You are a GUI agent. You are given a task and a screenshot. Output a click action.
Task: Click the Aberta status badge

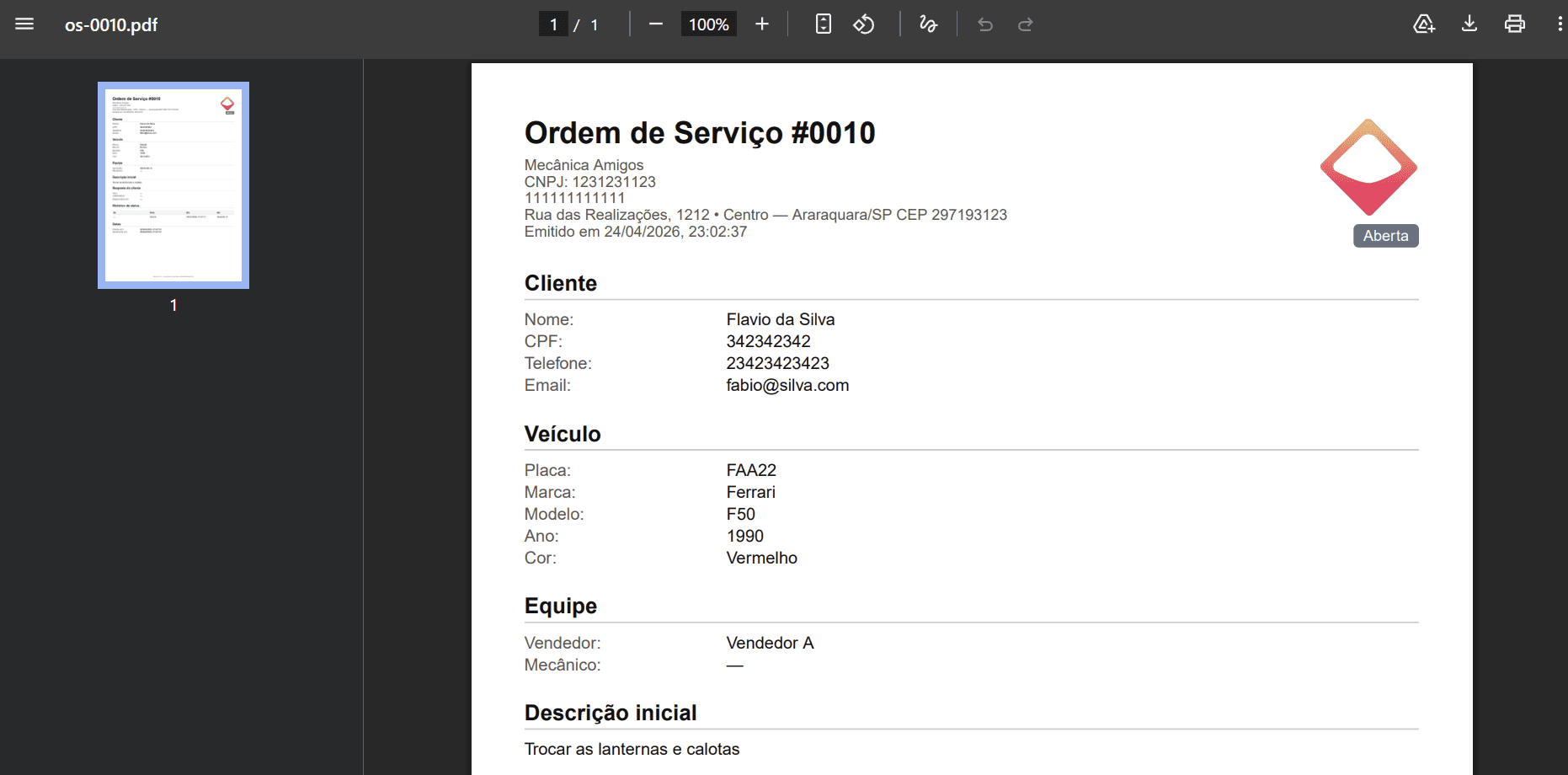click(1385, 236)
